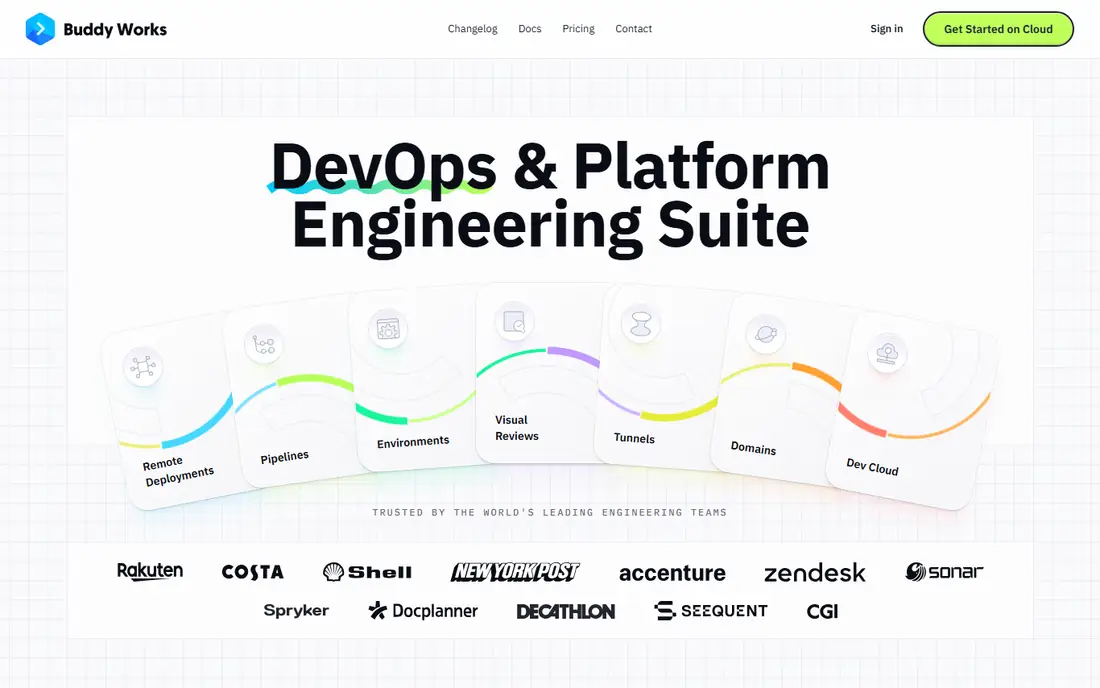Viewport: 1100px width, 688px height.
Task: Click the Buddy Works brand name
Action: 115,29
